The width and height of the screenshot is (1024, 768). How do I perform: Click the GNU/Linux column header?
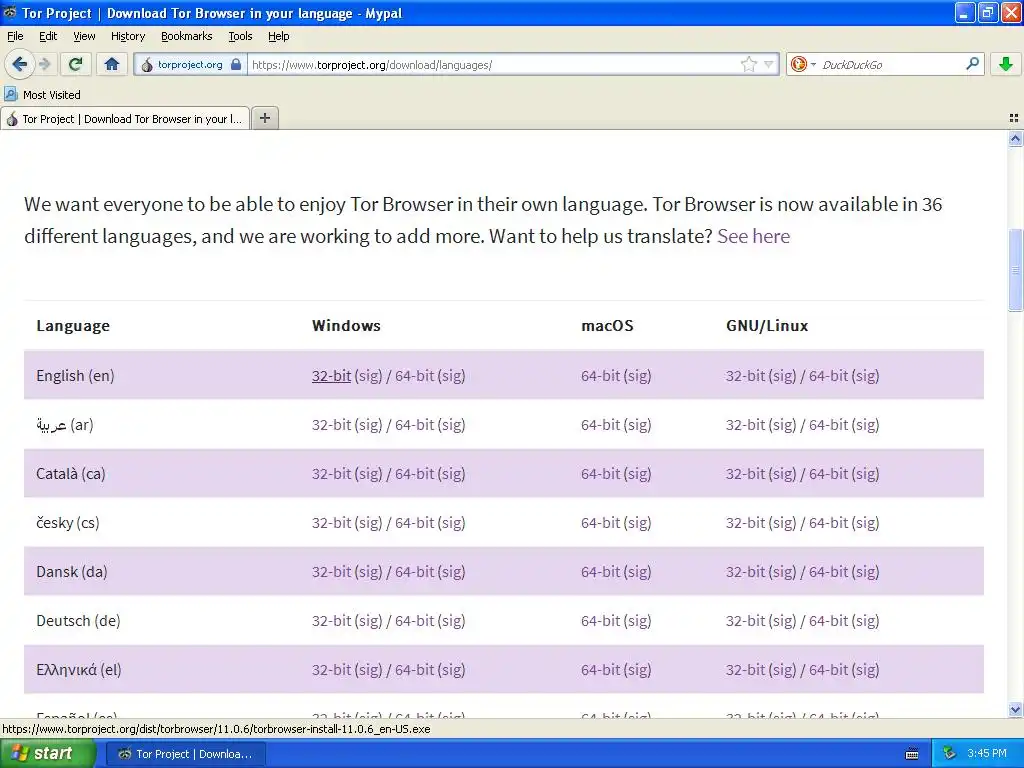pyautogui.click(x=767, y=325)
